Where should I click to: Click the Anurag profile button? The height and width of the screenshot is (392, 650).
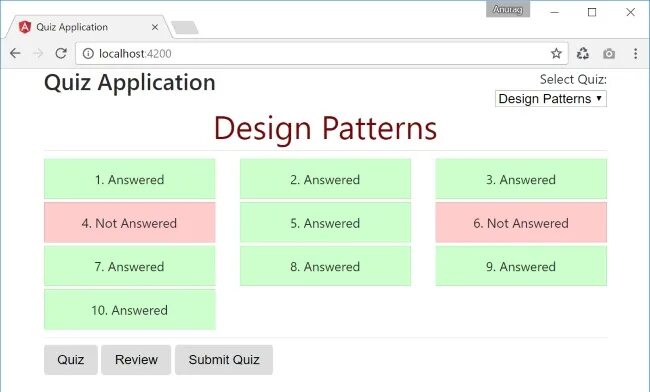pos(508,9)
